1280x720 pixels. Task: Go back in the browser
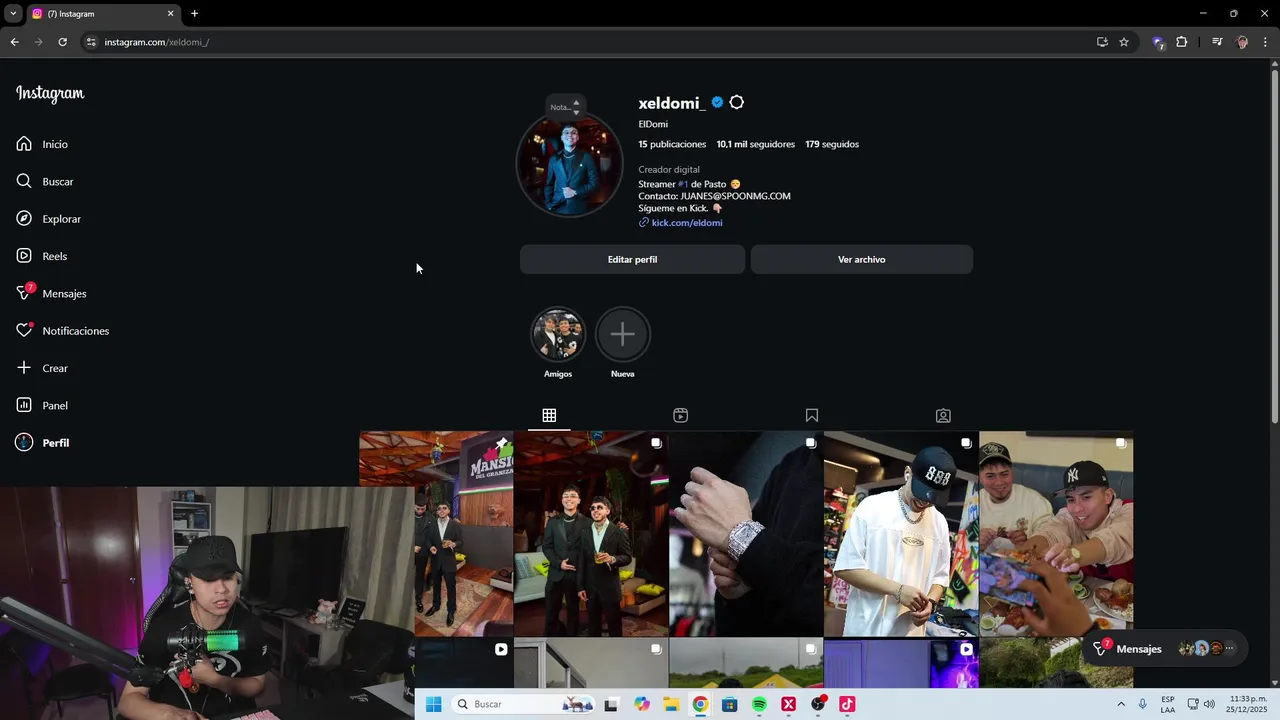pos(14,42)
